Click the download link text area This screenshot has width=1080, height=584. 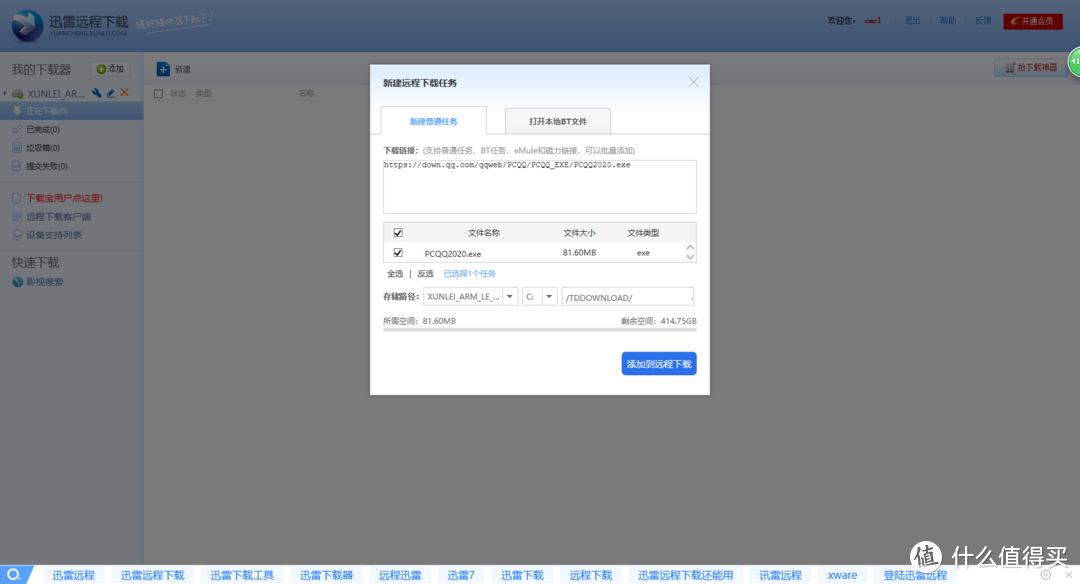click(x=540, y=187)
